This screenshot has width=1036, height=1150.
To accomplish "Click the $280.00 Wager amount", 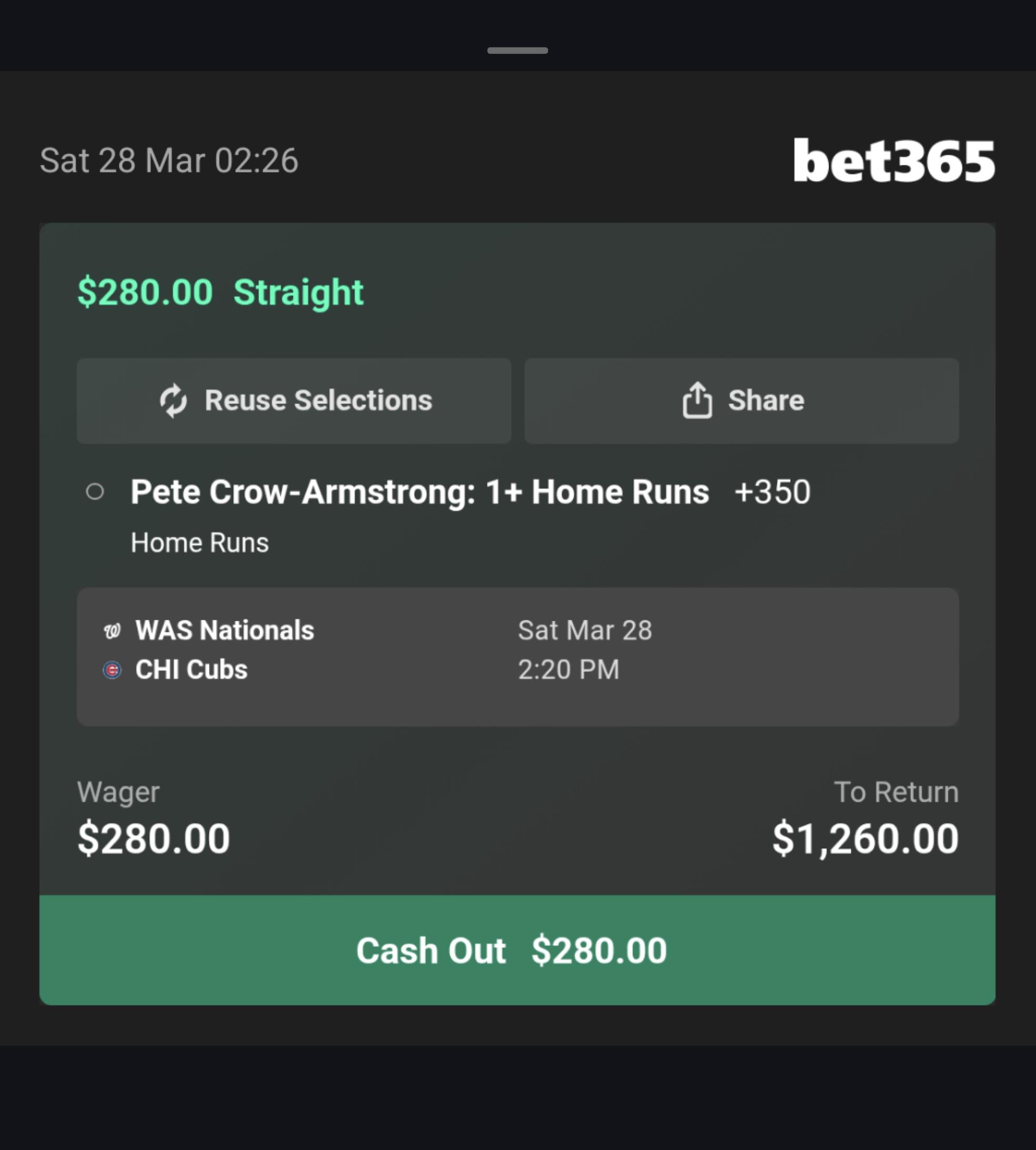I will click(x=153, y=839).
